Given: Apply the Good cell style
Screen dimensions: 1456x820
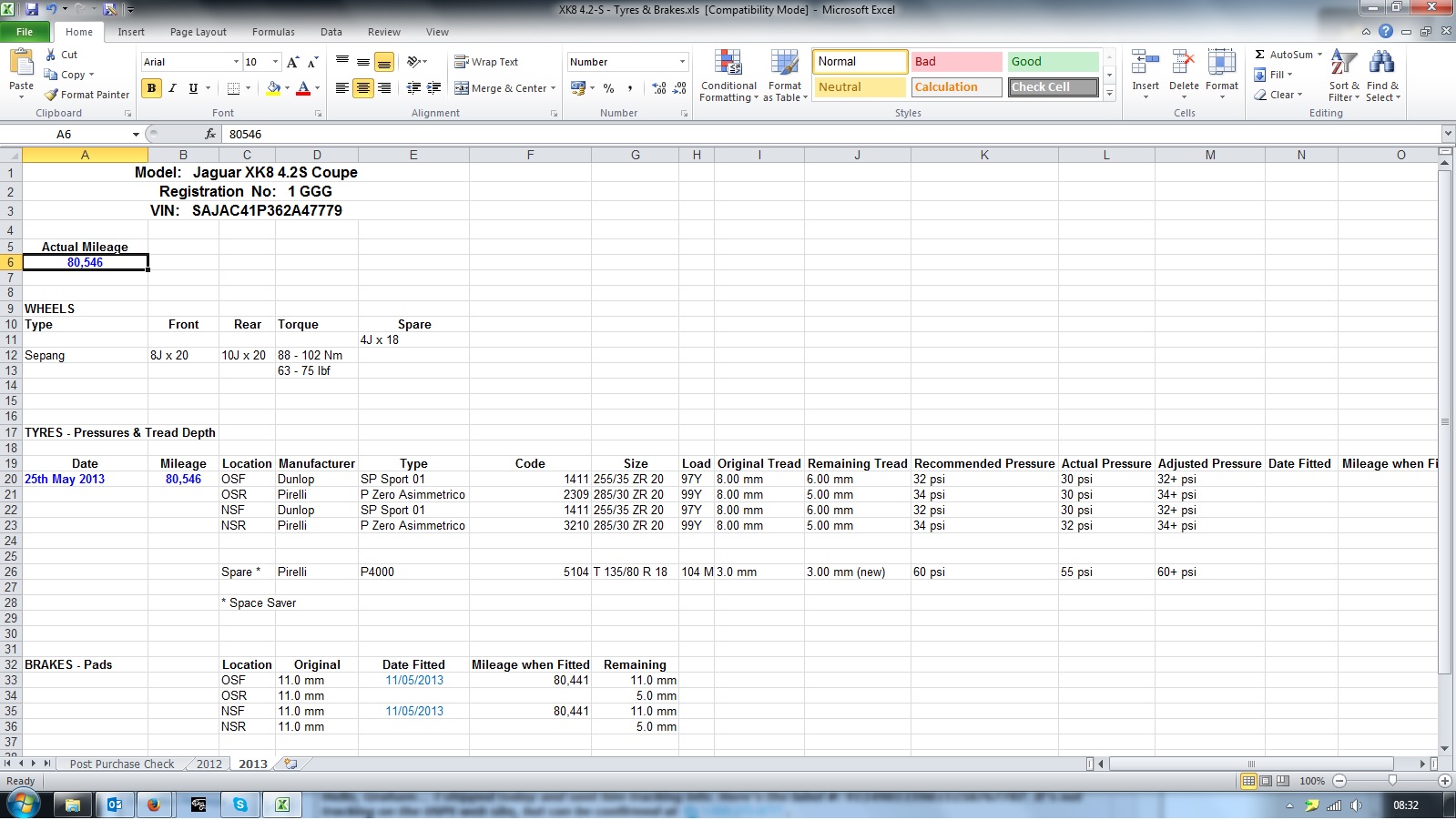Looking at the screenshot, I should (1052, 62).
